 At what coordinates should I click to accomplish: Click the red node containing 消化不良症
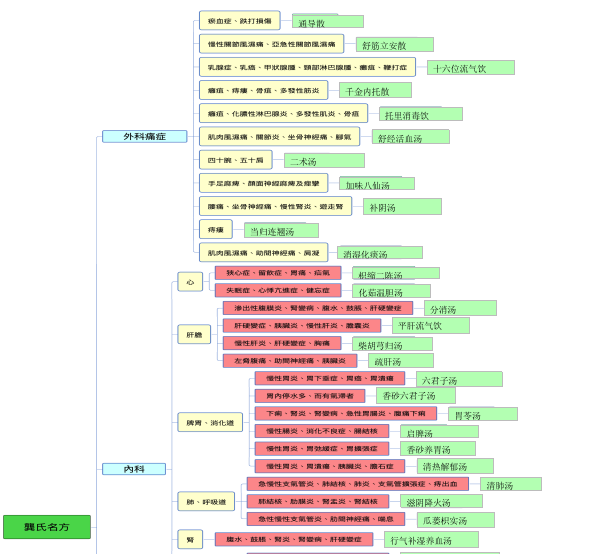coord(322,431)
